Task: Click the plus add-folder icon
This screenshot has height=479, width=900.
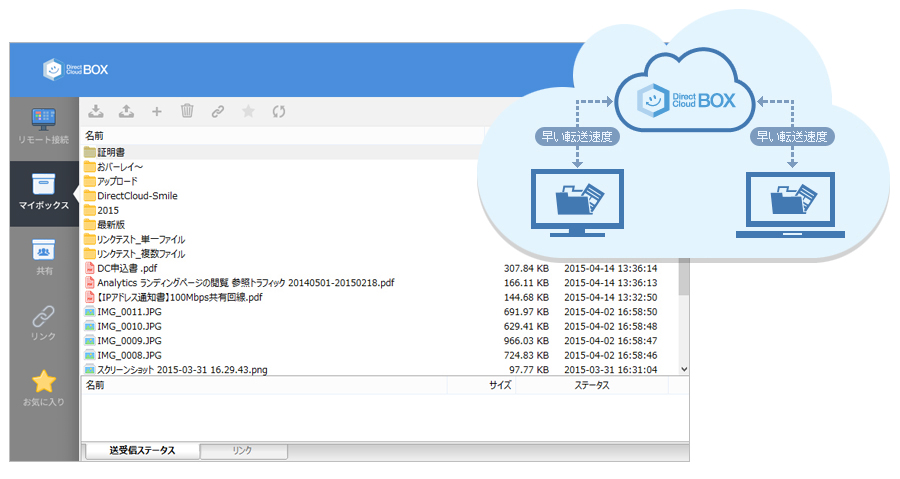Action: click(157, 111)
